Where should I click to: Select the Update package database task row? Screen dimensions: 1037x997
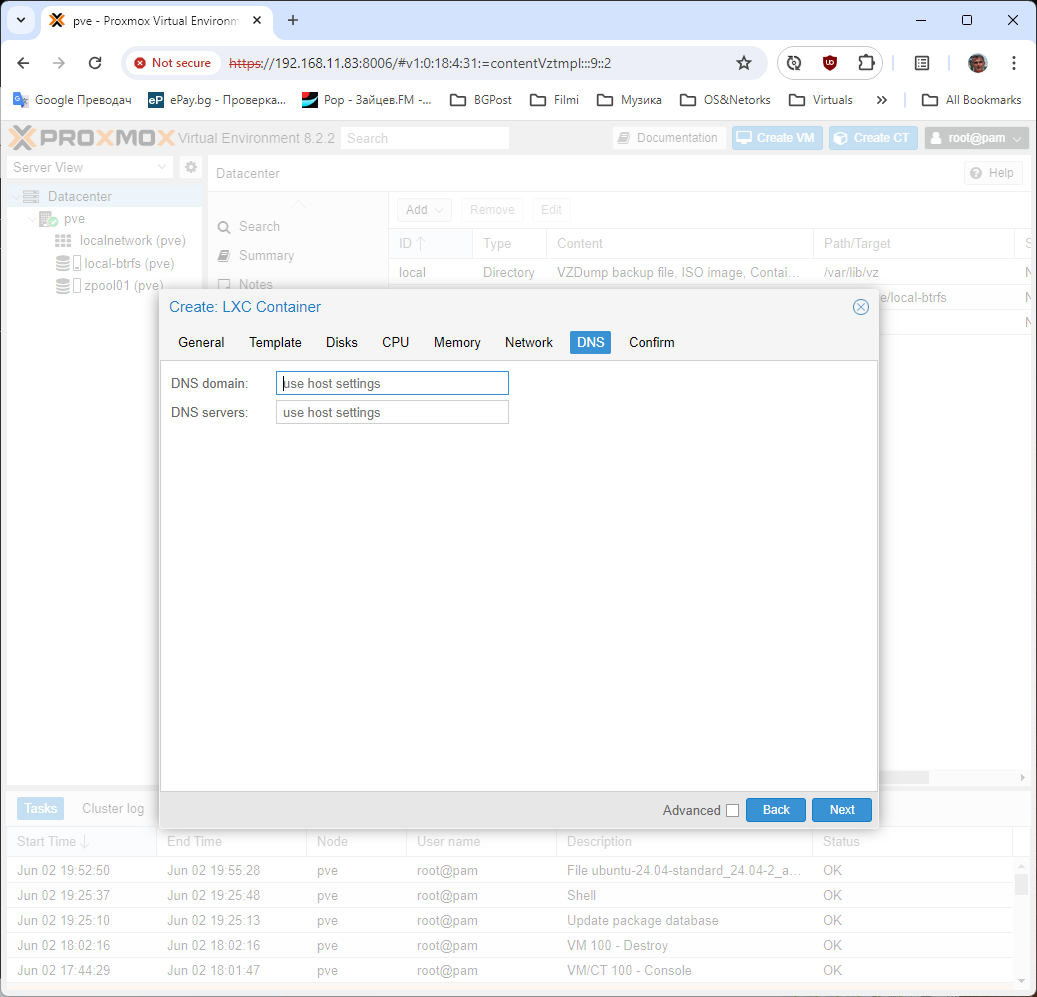pos(510,920)
